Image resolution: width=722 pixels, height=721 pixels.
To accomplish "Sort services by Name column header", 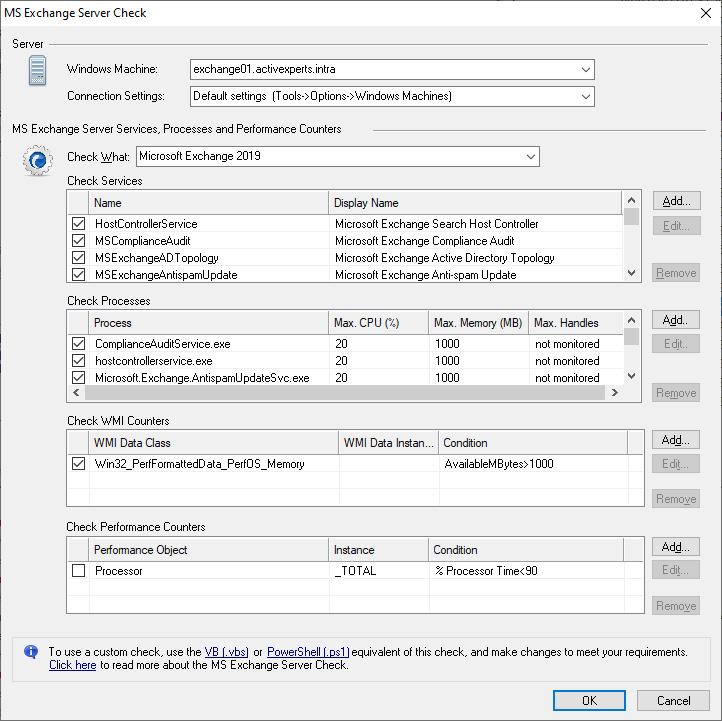I will tap(208, 203).
